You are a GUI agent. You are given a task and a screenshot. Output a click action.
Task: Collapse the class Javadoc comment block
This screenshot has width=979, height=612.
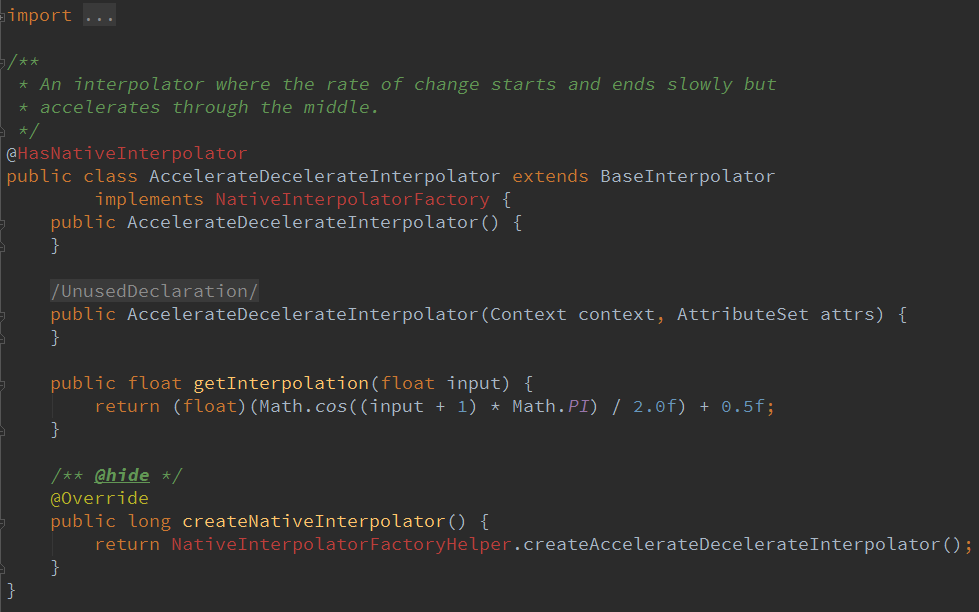pos(4,62)
